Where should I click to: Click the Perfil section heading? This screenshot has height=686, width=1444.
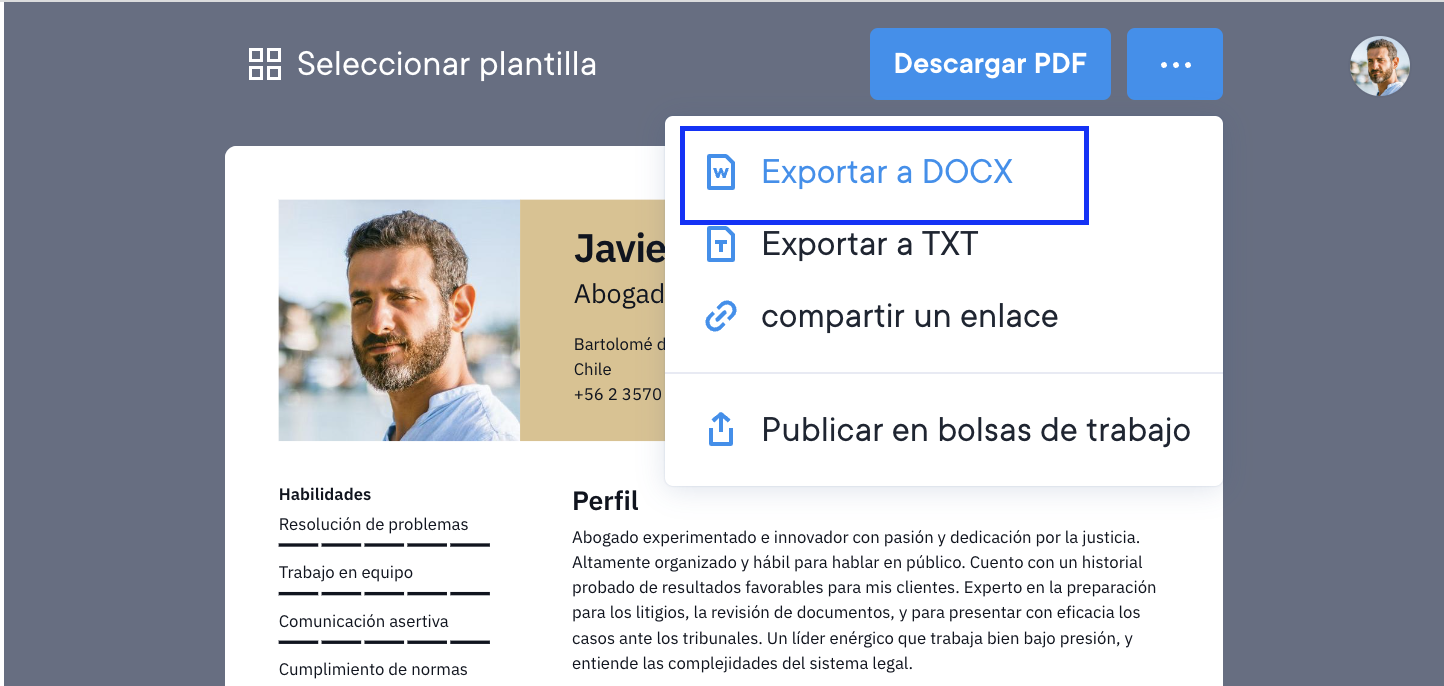pos(605,500)
